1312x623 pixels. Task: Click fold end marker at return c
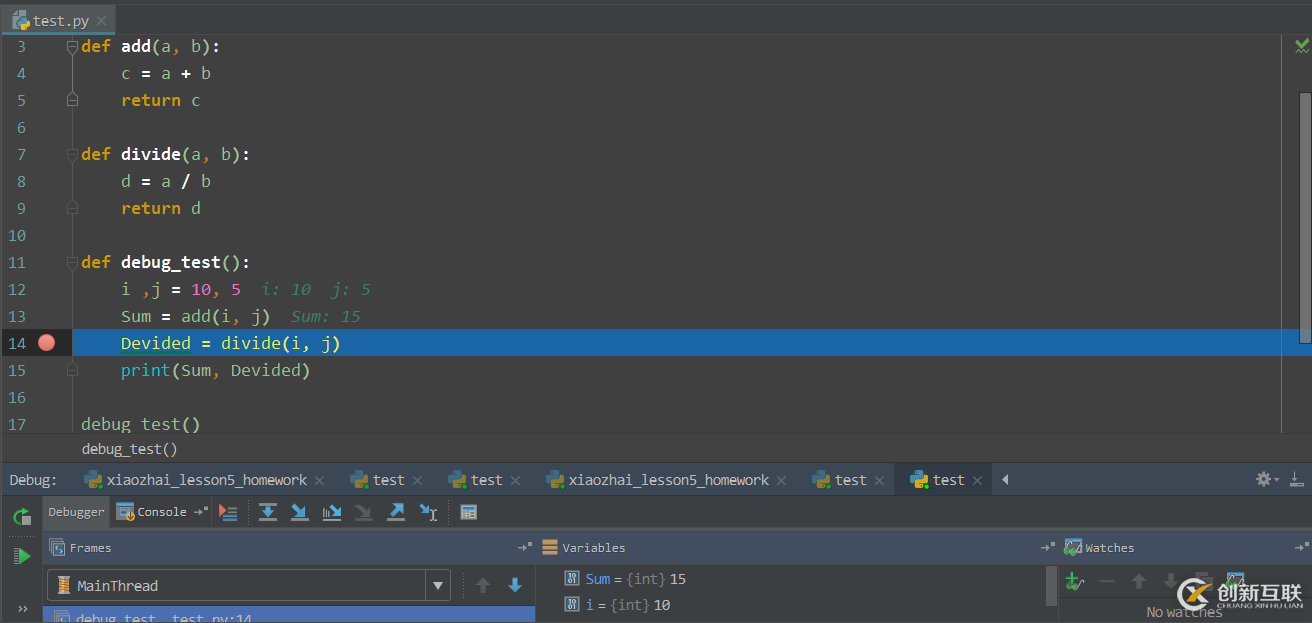click(x=72, y=100)
